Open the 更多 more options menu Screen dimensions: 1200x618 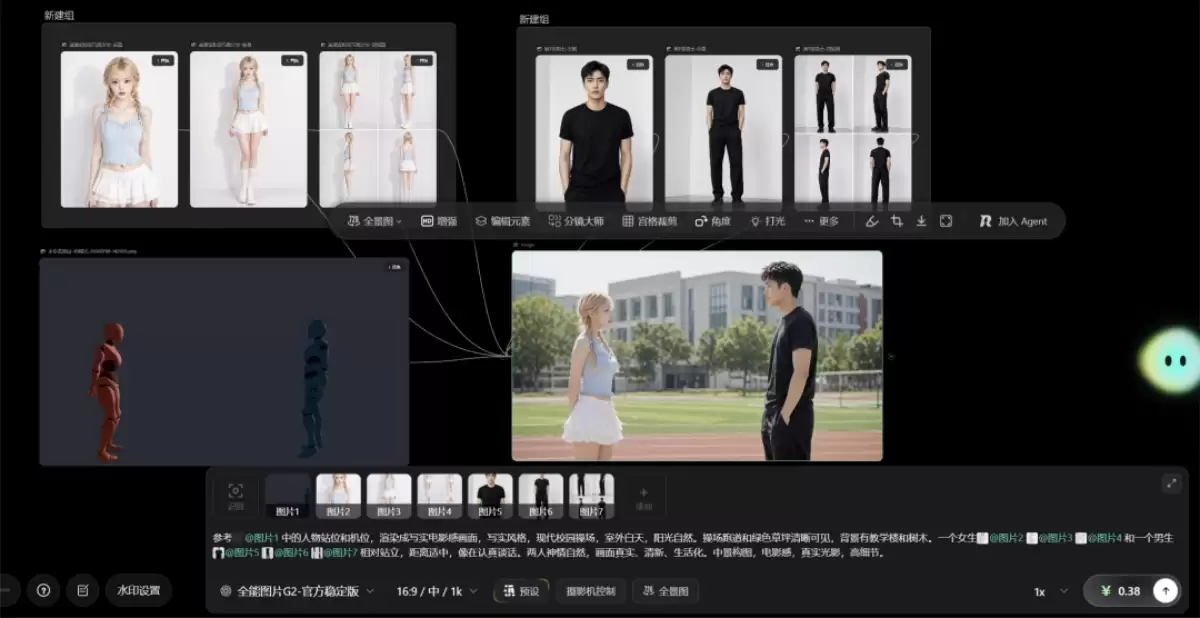click(821, 221)
